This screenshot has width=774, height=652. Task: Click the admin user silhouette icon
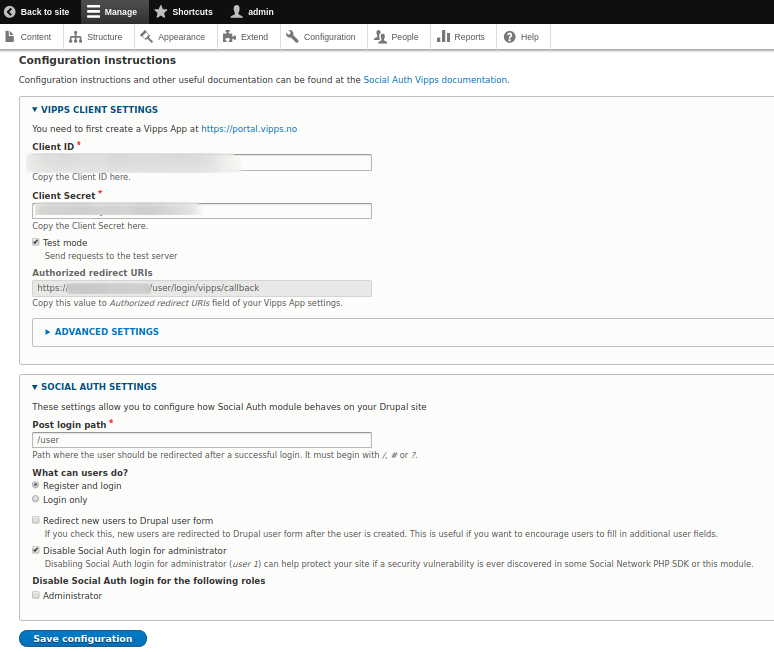(x=236, y=11)
